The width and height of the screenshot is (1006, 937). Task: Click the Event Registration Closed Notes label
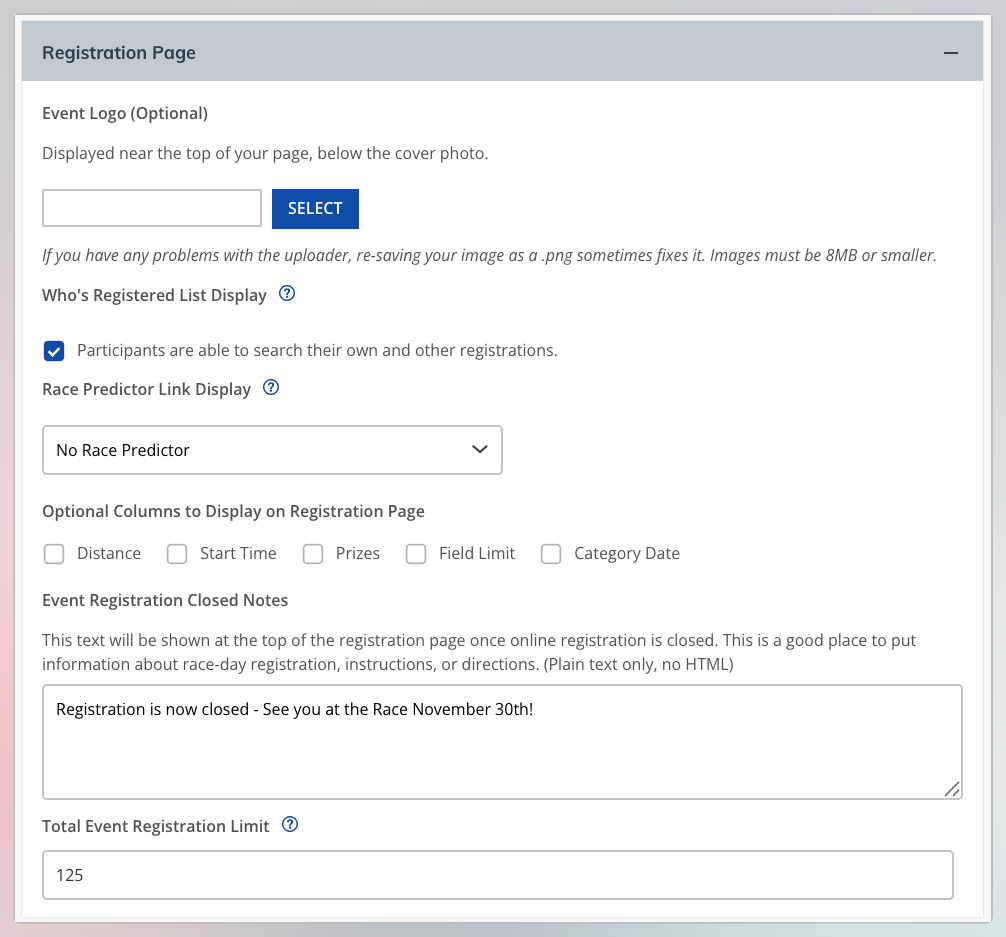[165, 601]
